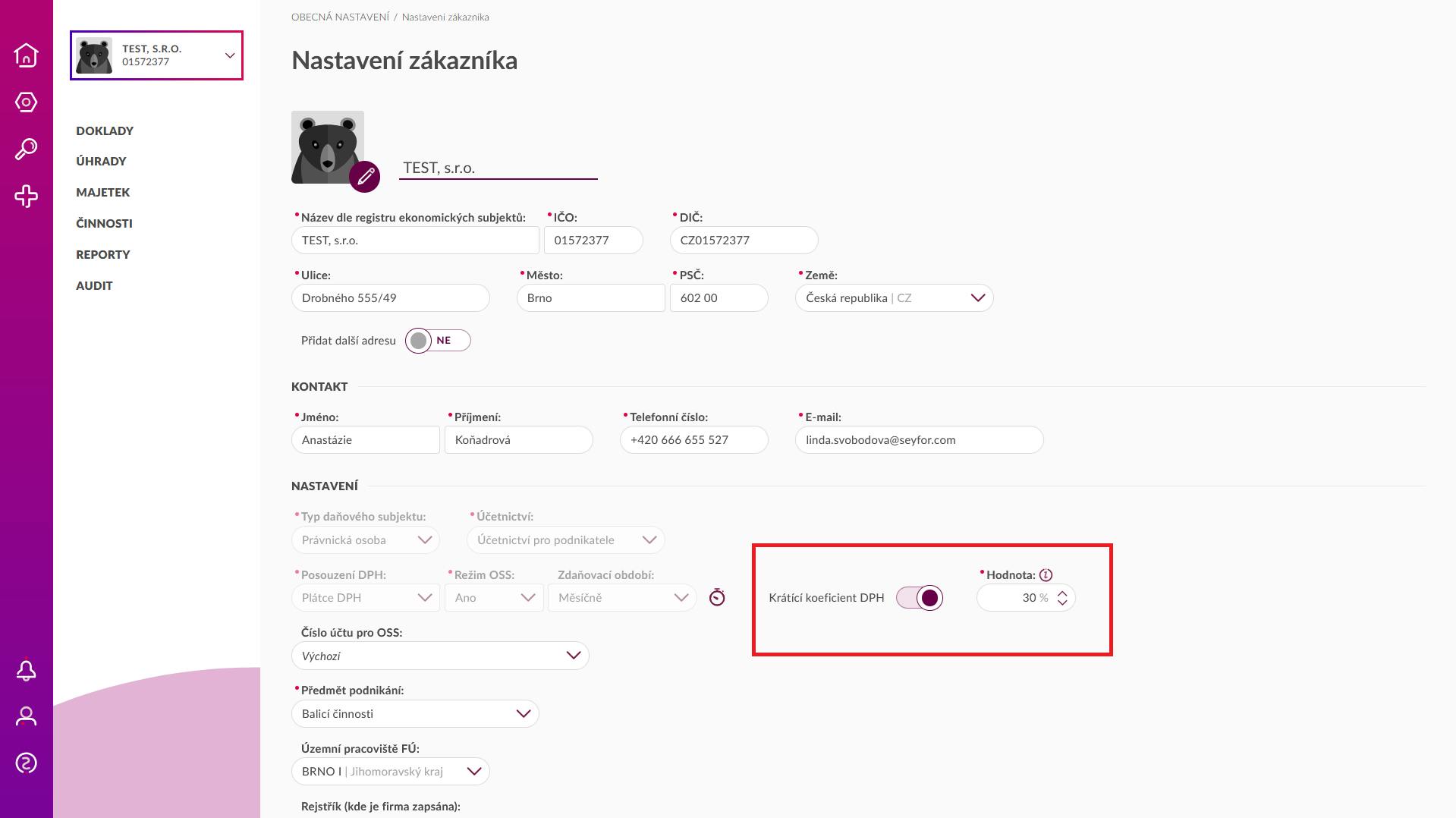
Task: Click the pencil edit avatar icon
Action: (x=365, y=177)
